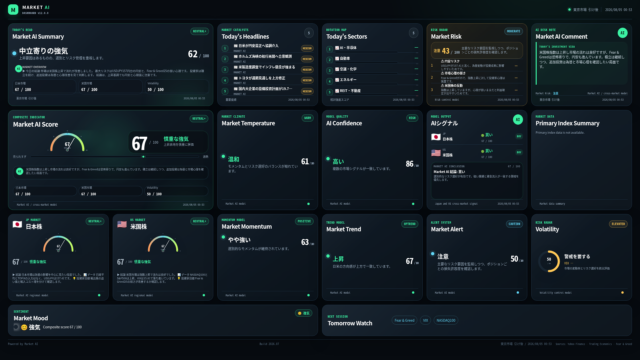The height and width of the screenshot is (360, 640).
Task: Click the Japan flag icon on 日本株 card
Action: pos(17,224)
